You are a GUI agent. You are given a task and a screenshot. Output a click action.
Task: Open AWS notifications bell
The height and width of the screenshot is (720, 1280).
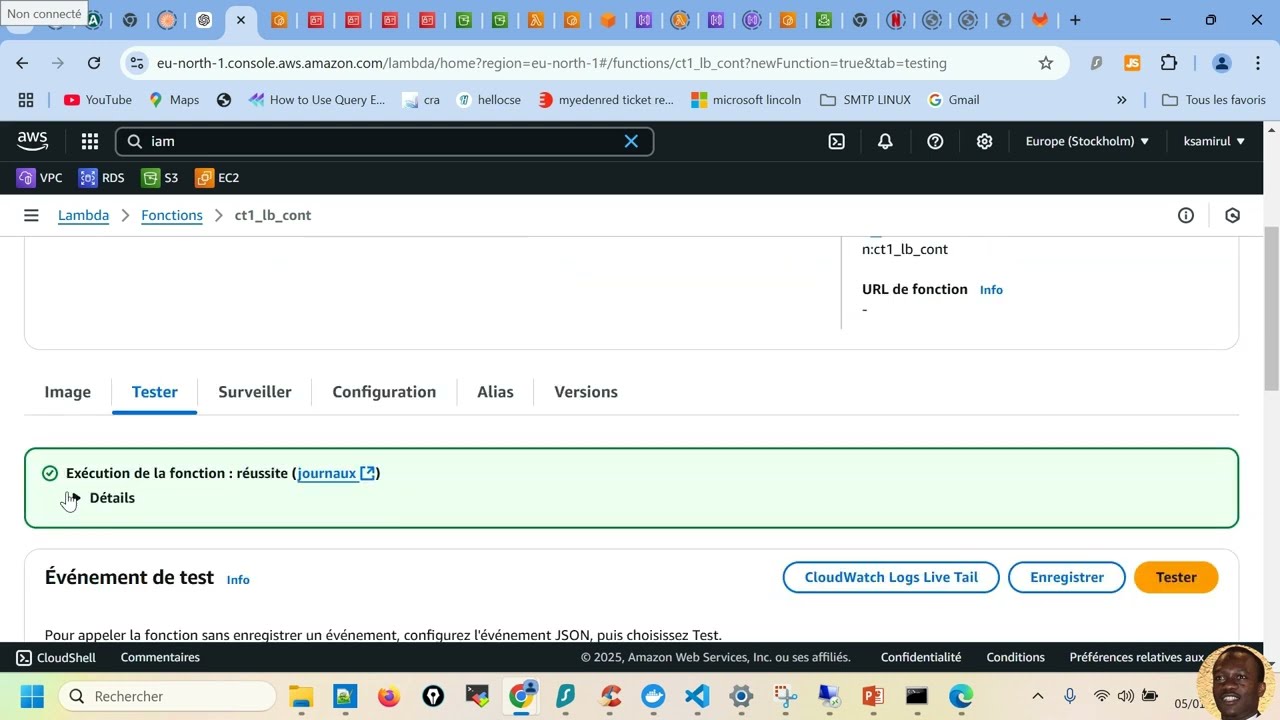point(885,141)
